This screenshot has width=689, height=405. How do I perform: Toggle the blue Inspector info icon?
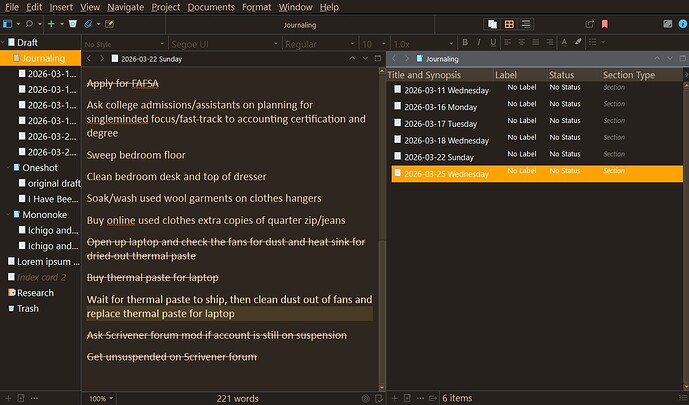(682, 24)
